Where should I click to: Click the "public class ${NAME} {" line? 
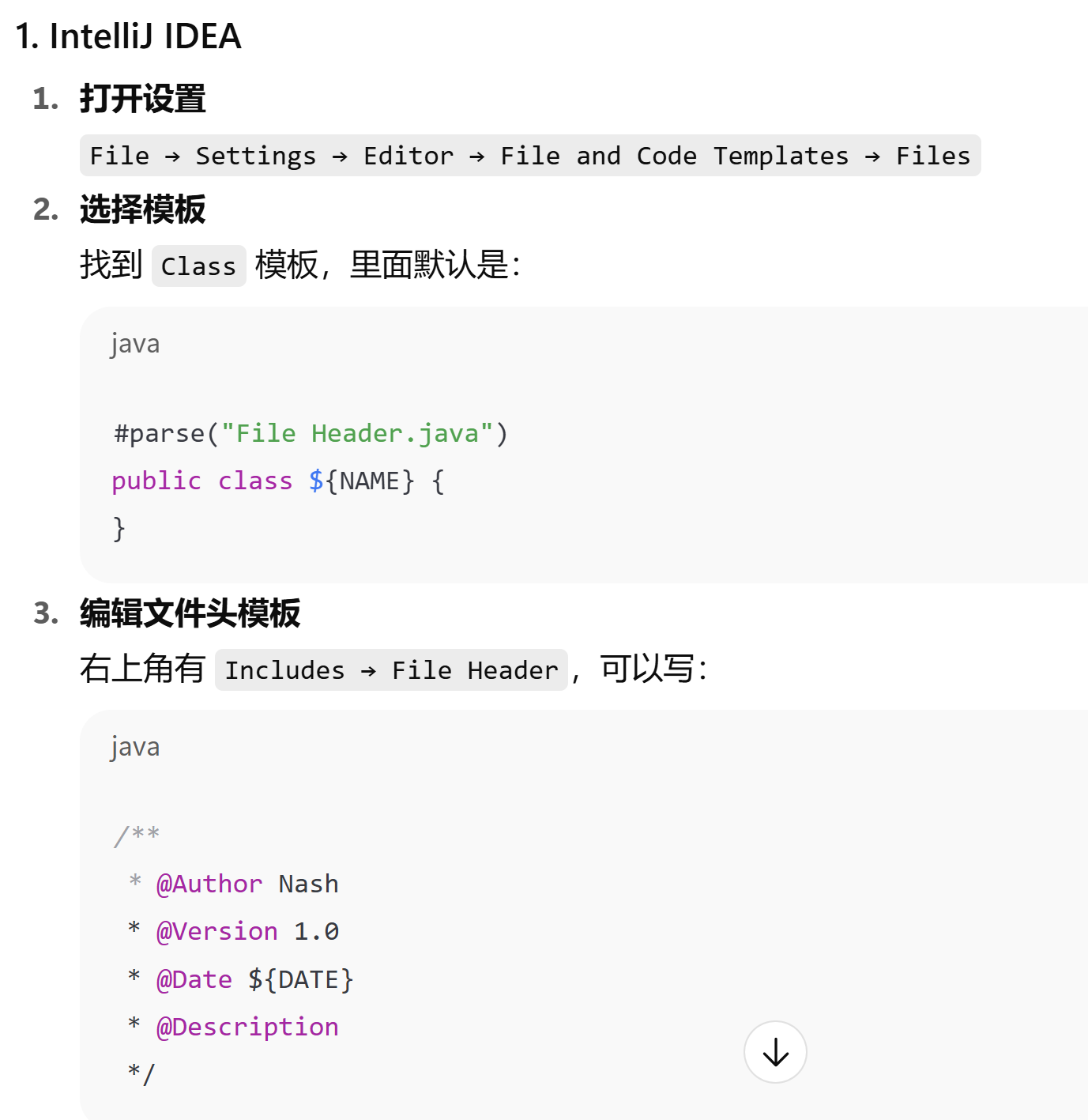[x=278, y=481]
